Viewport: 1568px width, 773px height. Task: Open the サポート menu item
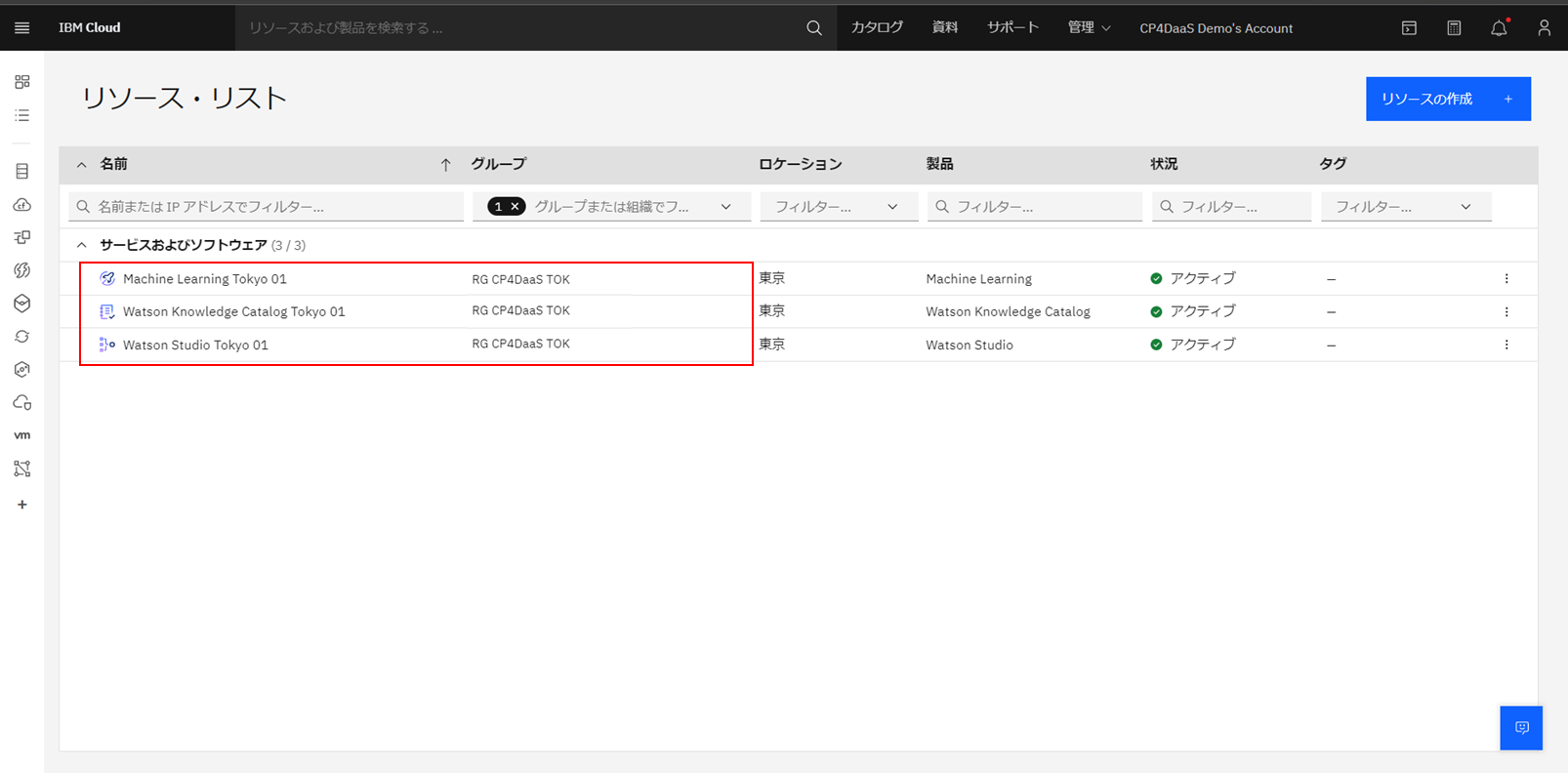(1012, 28)
